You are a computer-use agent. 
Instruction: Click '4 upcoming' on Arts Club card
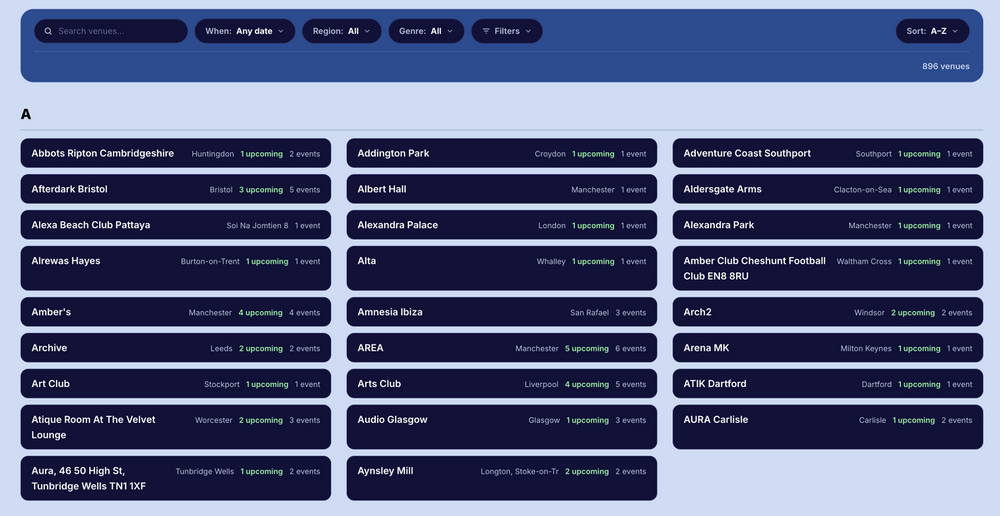click(587, 385)
